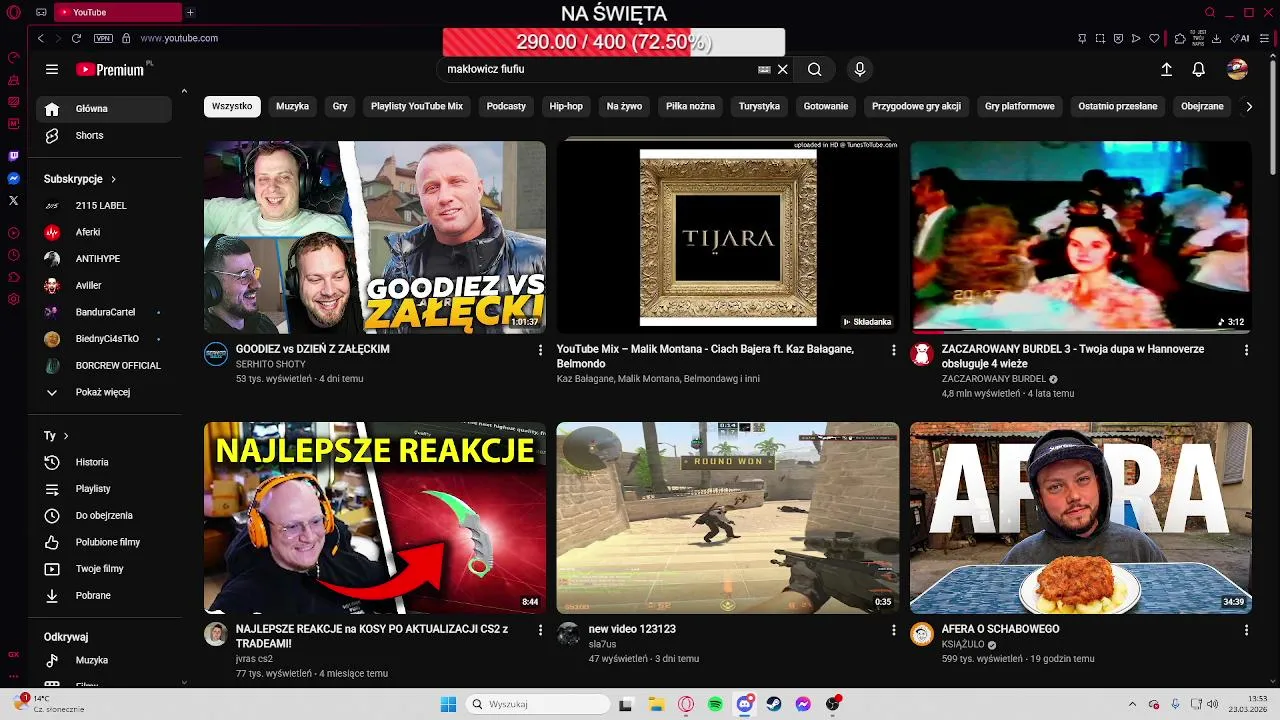The width and height of the screenshot is (1280, 720).
Task: Select the Hip-hop filter chip
Action: click(x=566, y=106)
